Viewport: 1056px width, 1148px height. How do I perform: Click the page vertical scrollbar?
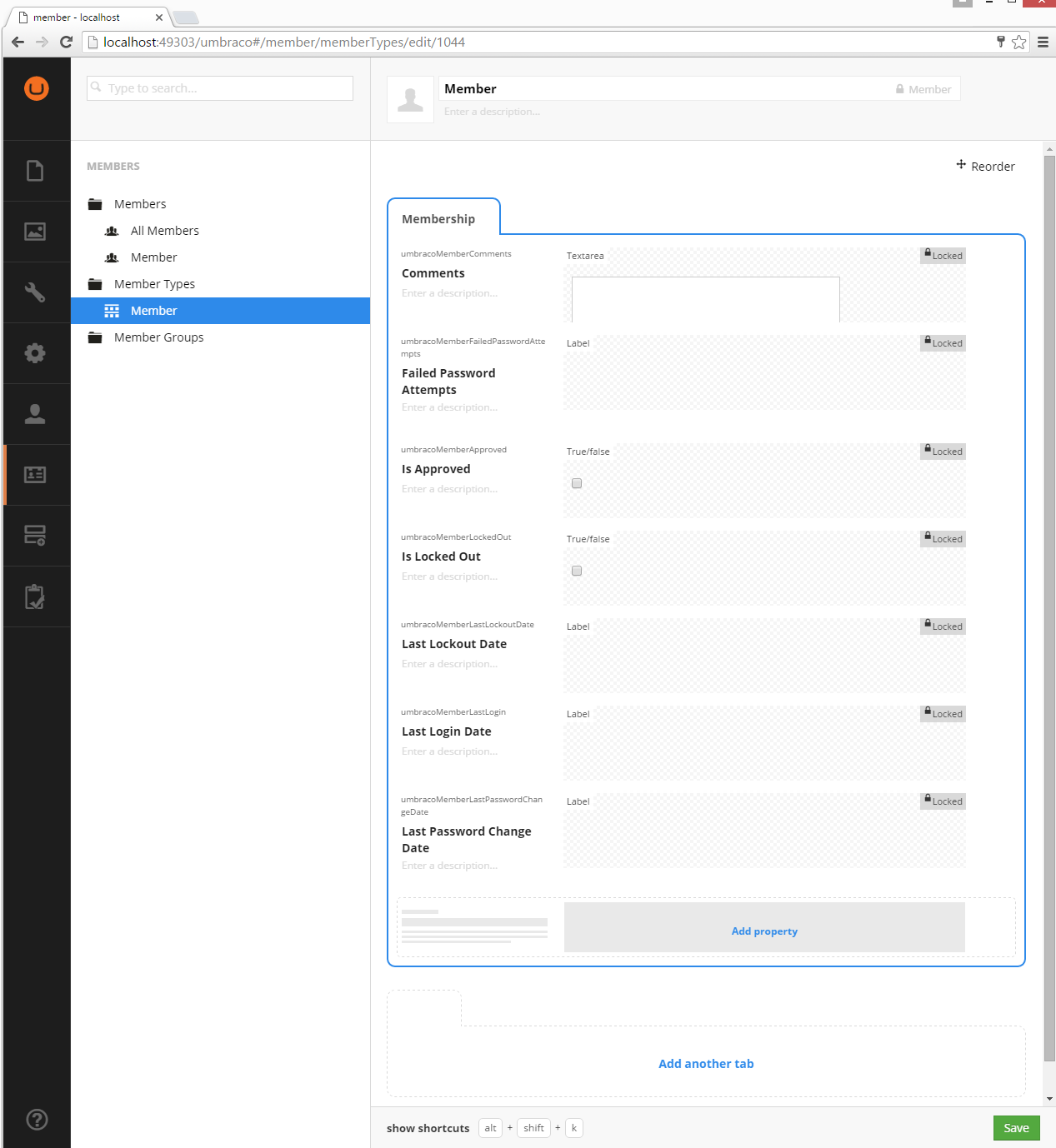[1049, 608]
